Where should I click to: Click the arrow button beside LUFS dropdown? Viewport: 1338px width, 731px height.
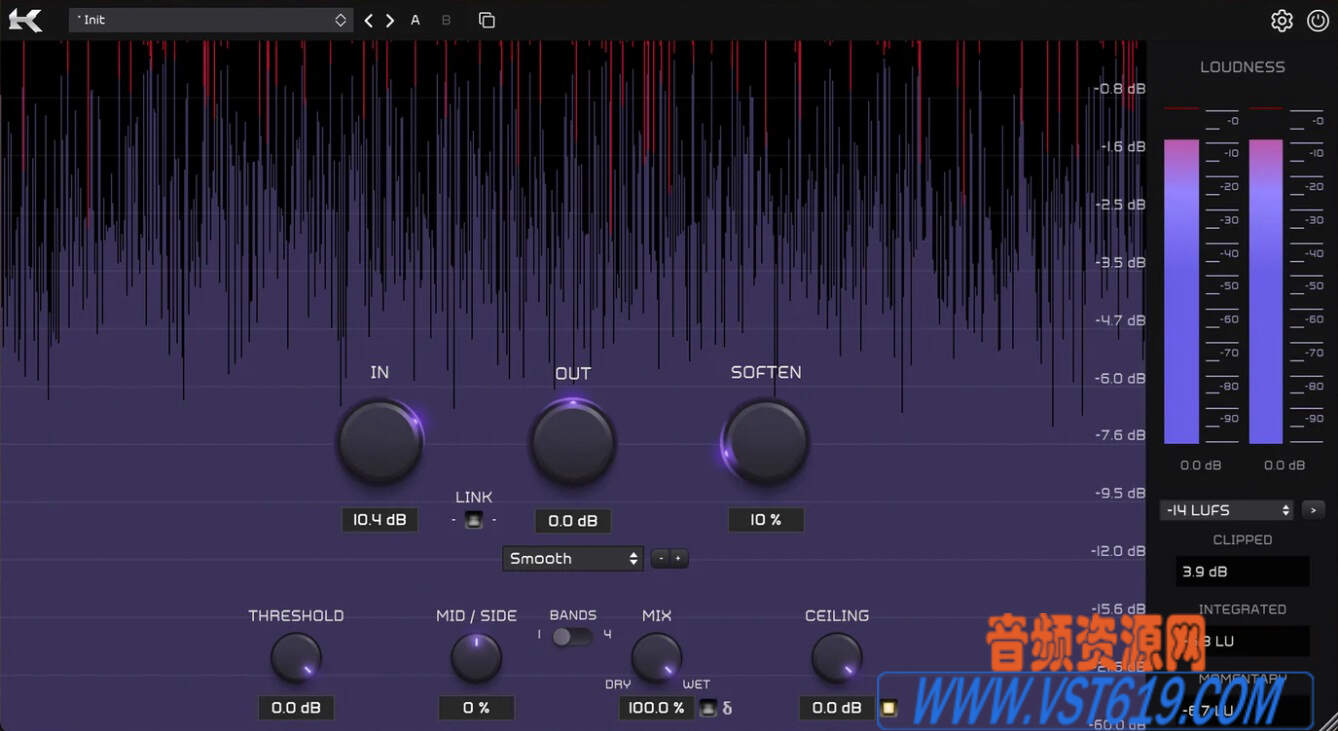(x=1313, y=510)
